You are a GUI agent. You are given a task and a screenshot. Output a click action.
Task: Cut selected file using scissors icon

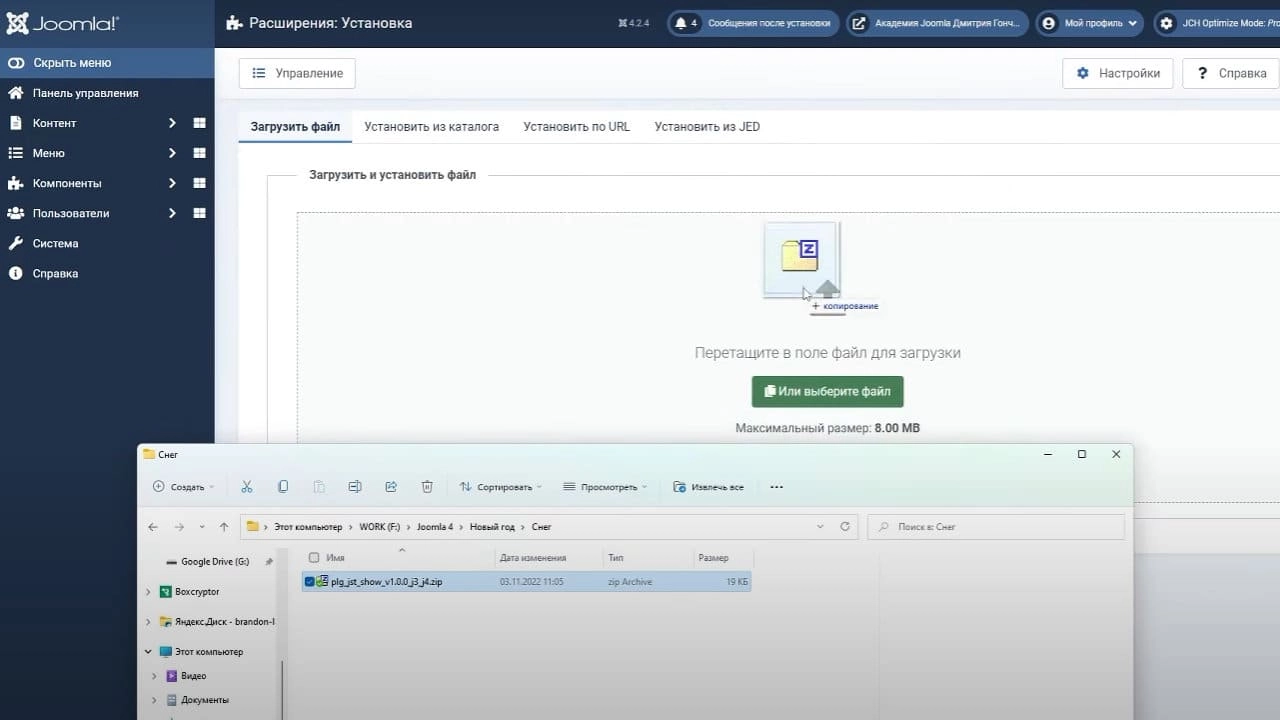[247, 487]
